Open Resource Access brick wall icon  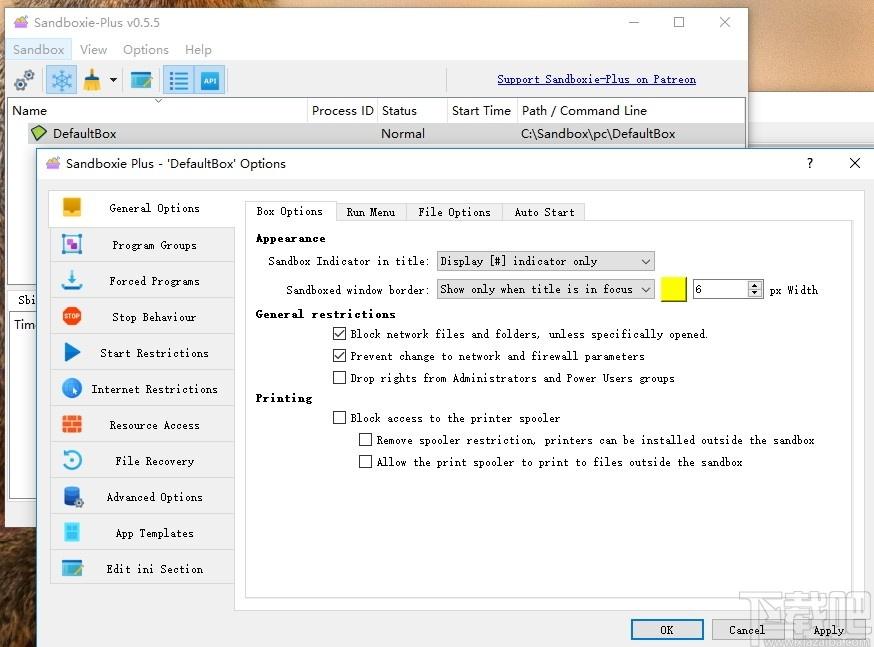pos(72,424)
